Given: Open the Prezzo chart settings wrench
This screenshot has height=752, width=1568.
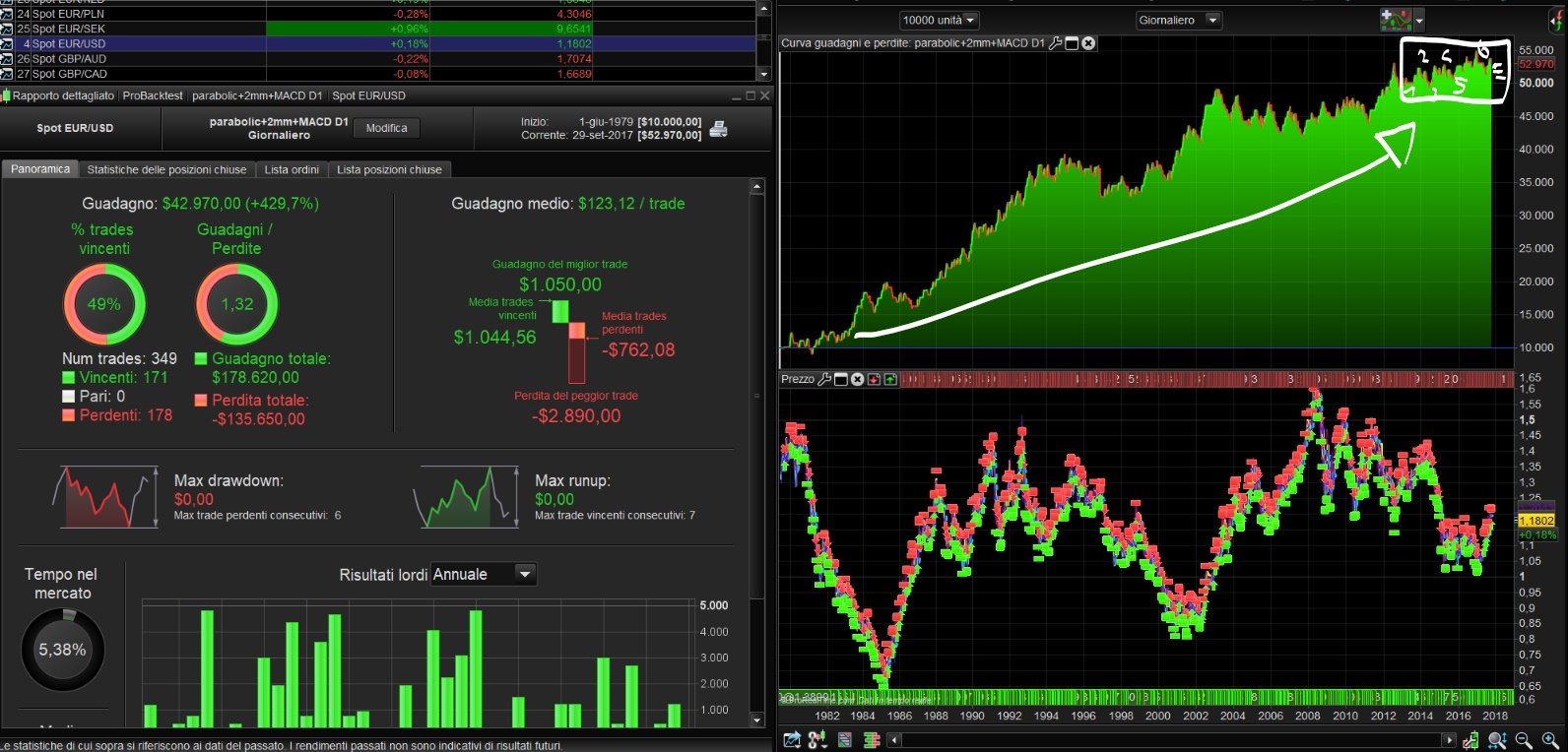Looking at the screenshot, I should pyautogui.click(x=825, y=379).
